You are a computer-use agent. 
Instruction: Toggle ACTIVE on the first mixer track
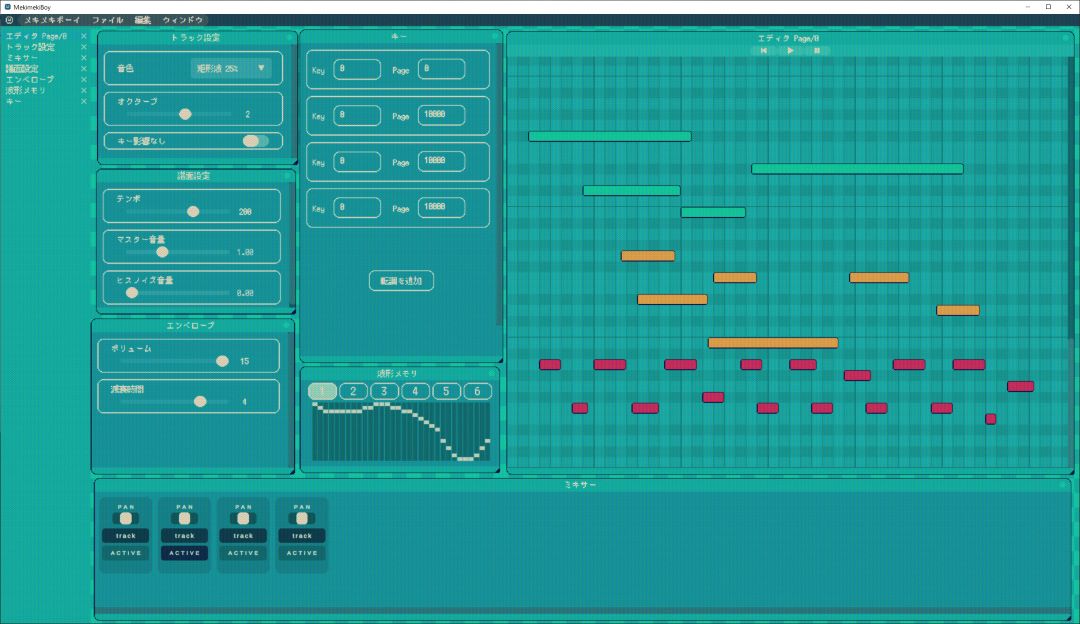click(x=126, y=553)
